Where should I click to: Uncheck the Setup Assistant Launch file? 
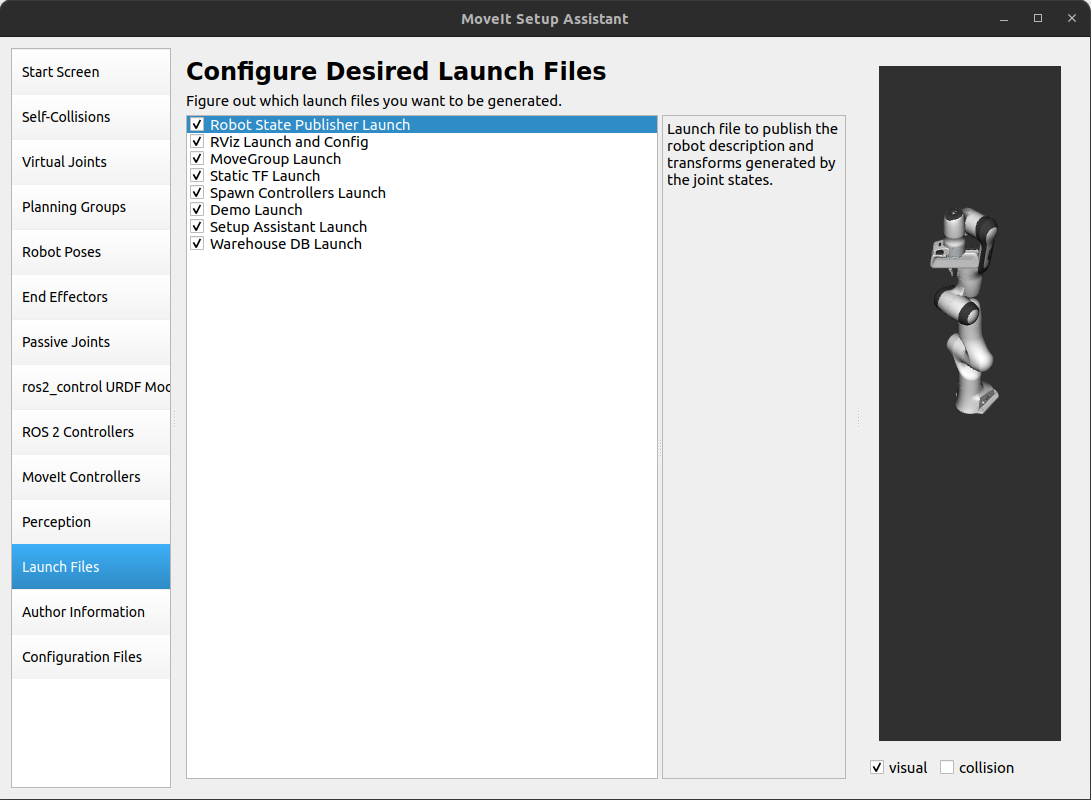197,226
